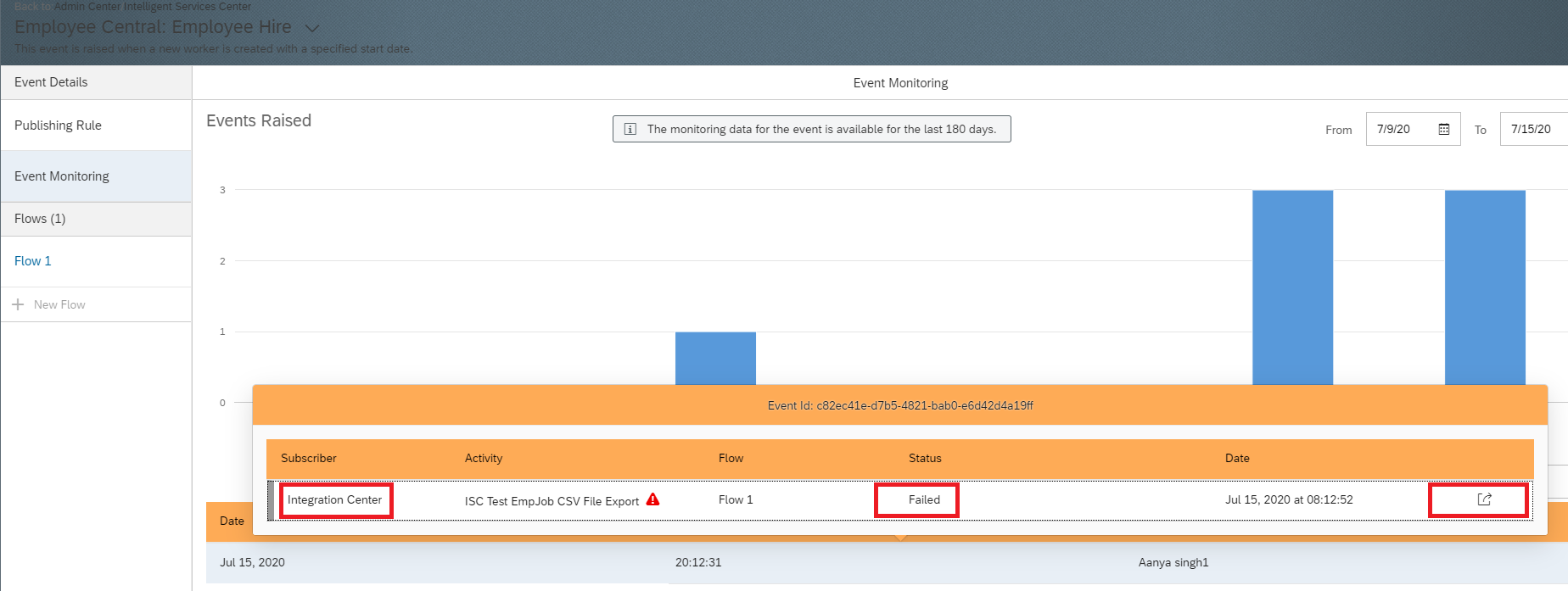Click the Subscriber column header
The height and width of the screenshot is (591, 1568).
pos(309,458)
